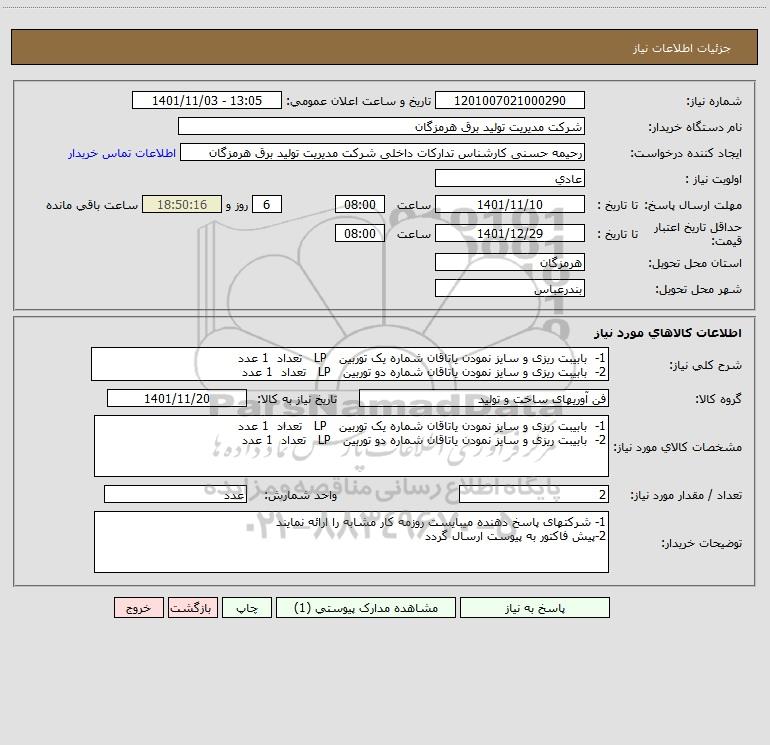This screenshot has height=745, width=770.
Task: Click the label ایجاد کننده درخواست
Action: [686, 154]
